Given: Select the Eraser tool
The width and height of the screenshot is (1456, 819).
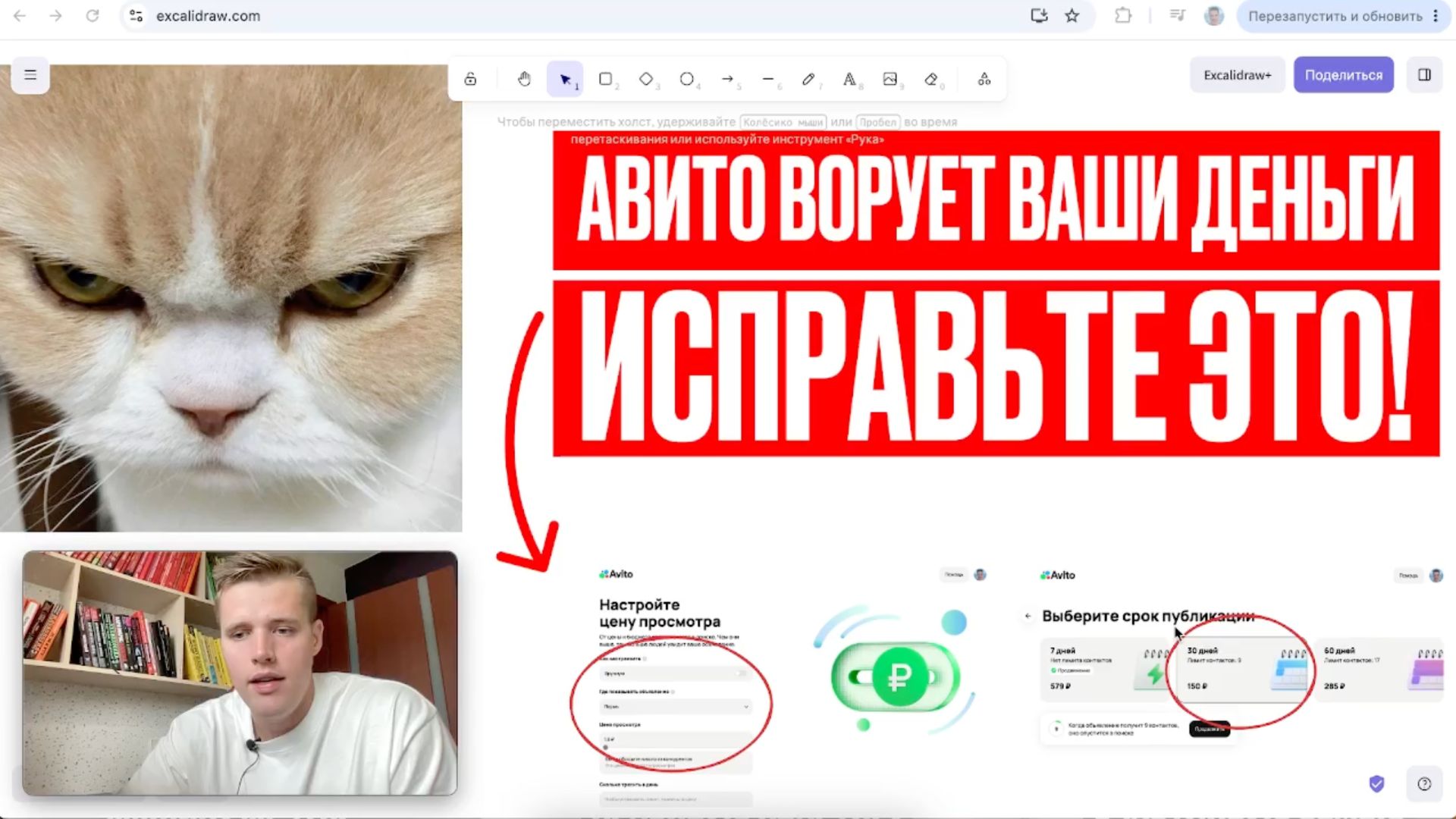Looking at the screenshot, I should [931, 79].
